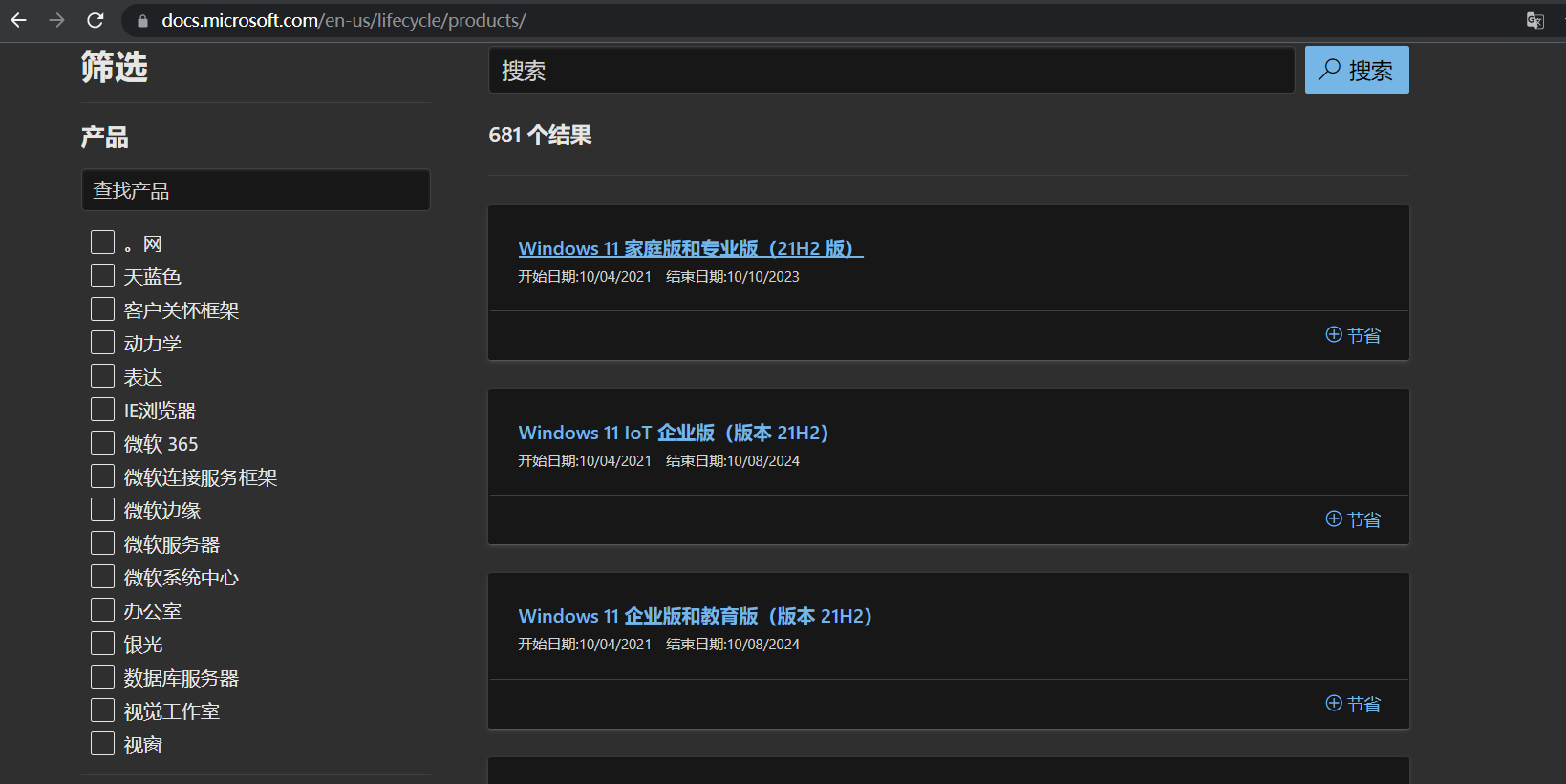Click the main 搜索 search input field
Viewport: 1566px width, 784px height.
click(x=891, y=70)
